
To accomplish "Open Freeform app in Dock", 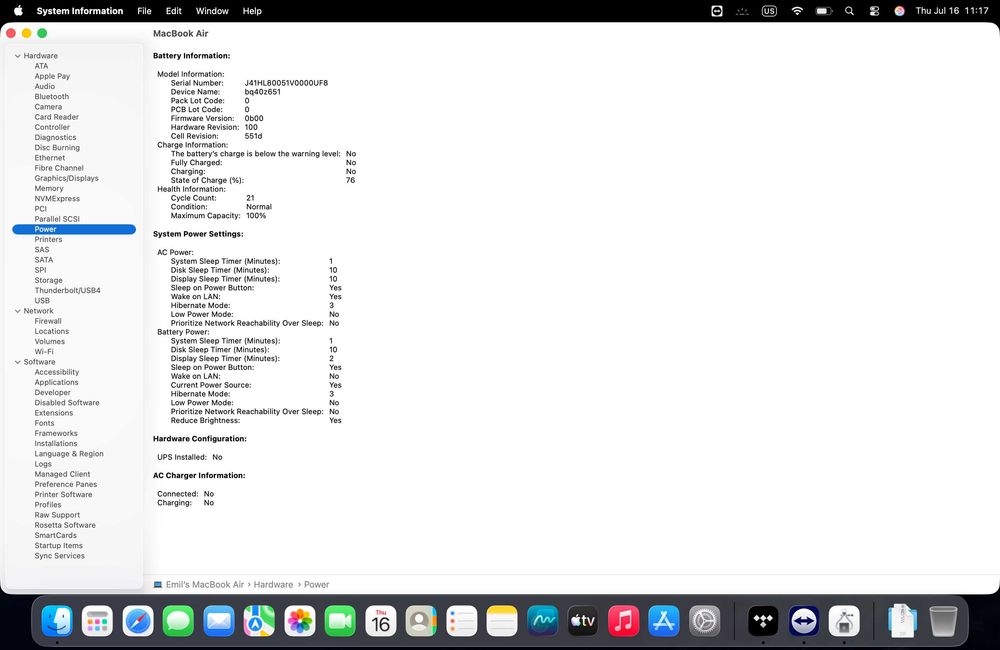I will [543, 621].
